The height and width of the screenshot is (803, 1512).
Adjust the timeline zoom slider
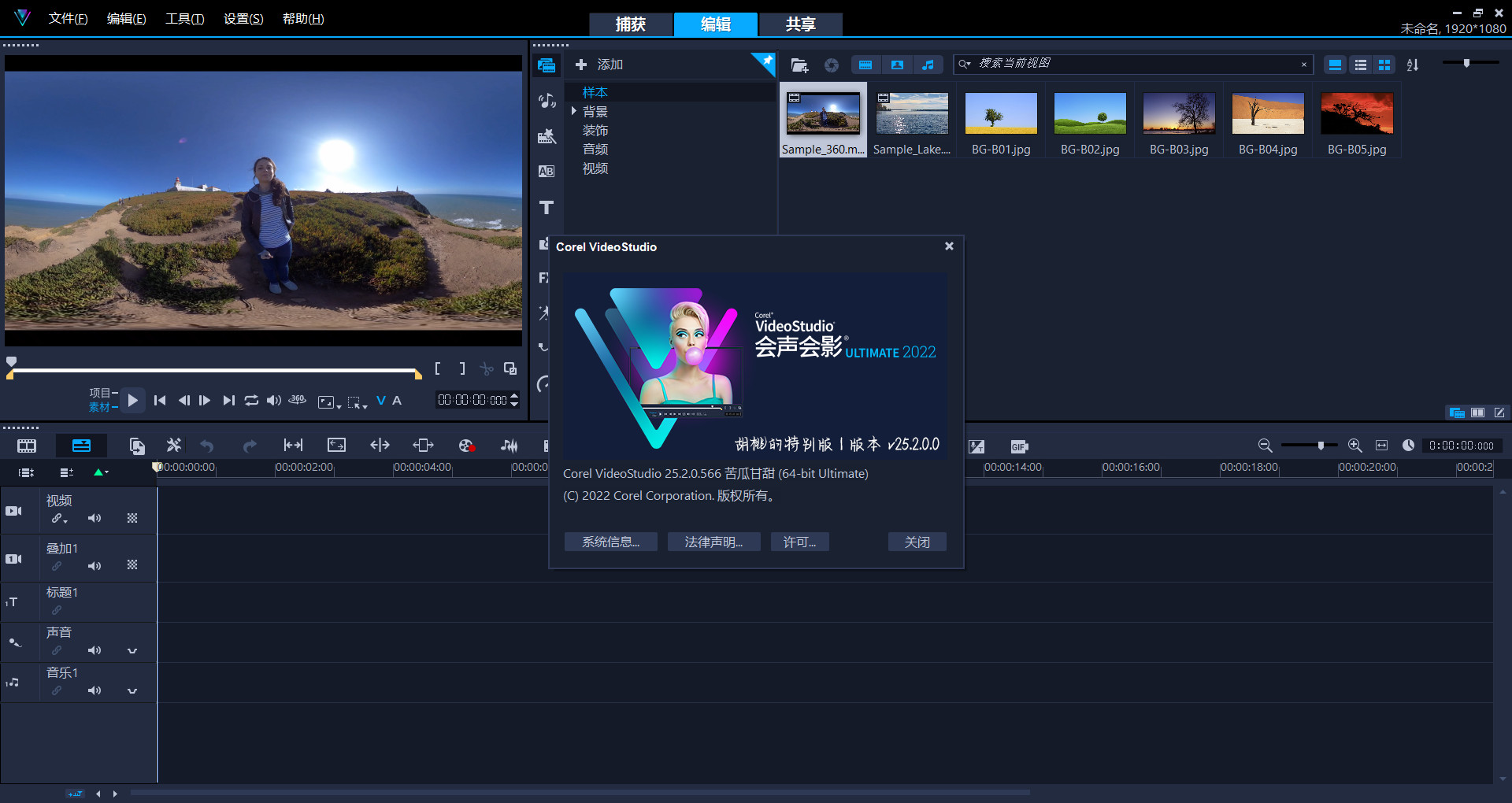1309,446
